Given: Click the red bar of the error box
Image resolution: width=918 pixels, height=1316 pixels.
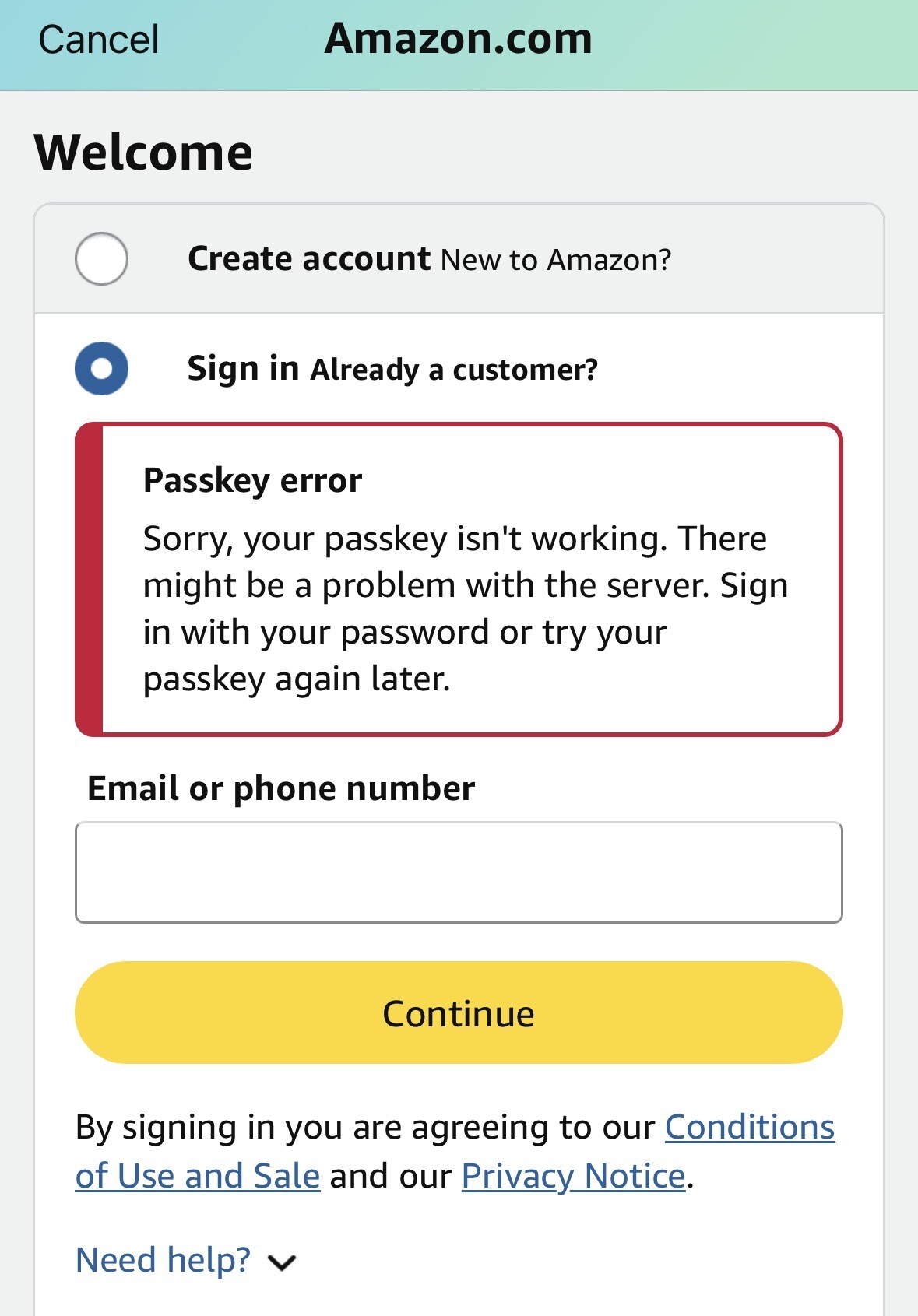Looking at the screenshot, I should (89, 579).
